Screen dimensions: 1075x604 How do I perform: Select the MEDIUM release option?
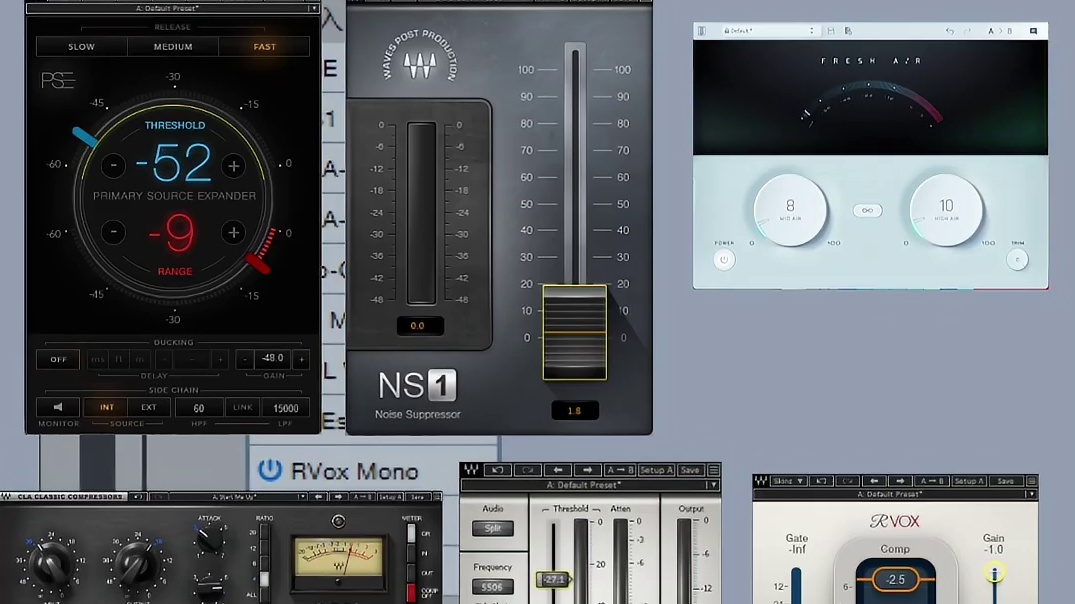173,47
